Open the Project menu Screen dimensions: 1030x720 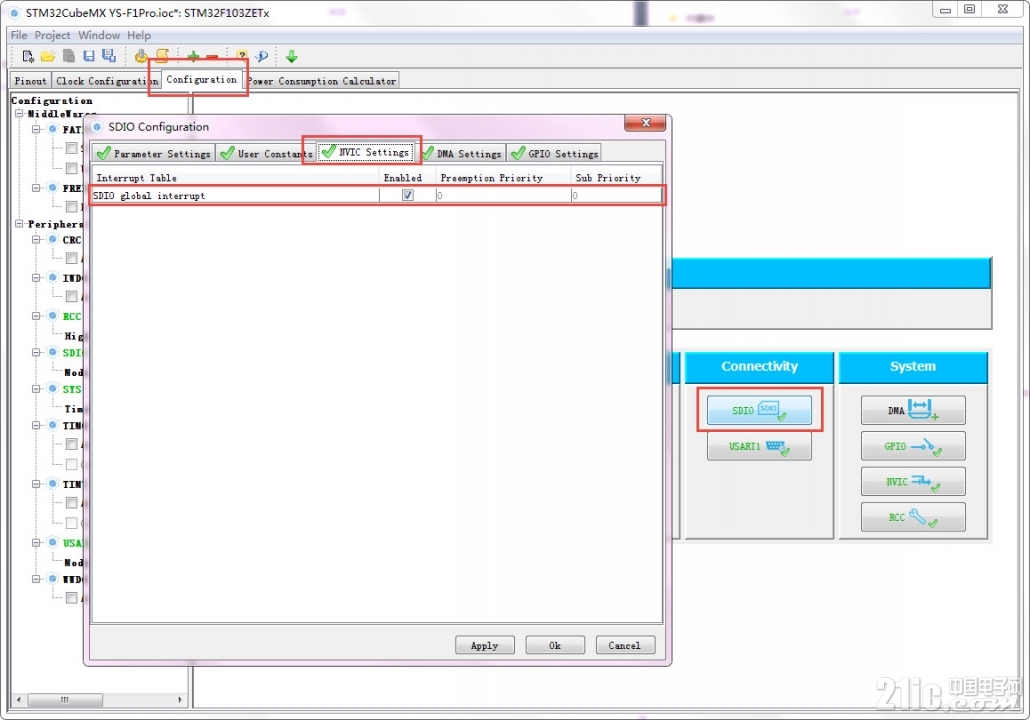pyautogui.click(x=53, y=35)
